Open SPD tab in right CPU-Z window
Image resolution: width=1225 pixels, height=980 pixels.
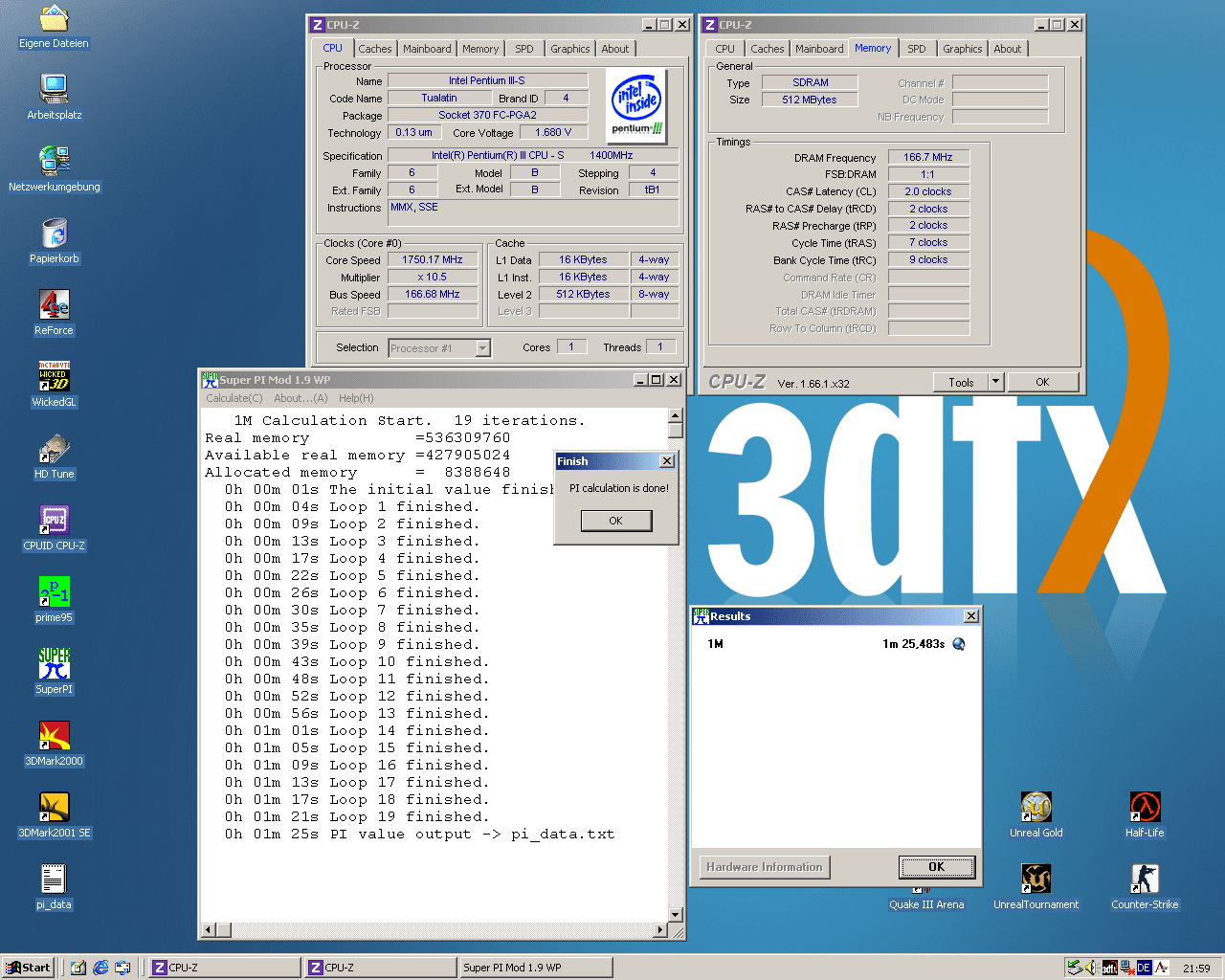(917, 49)
